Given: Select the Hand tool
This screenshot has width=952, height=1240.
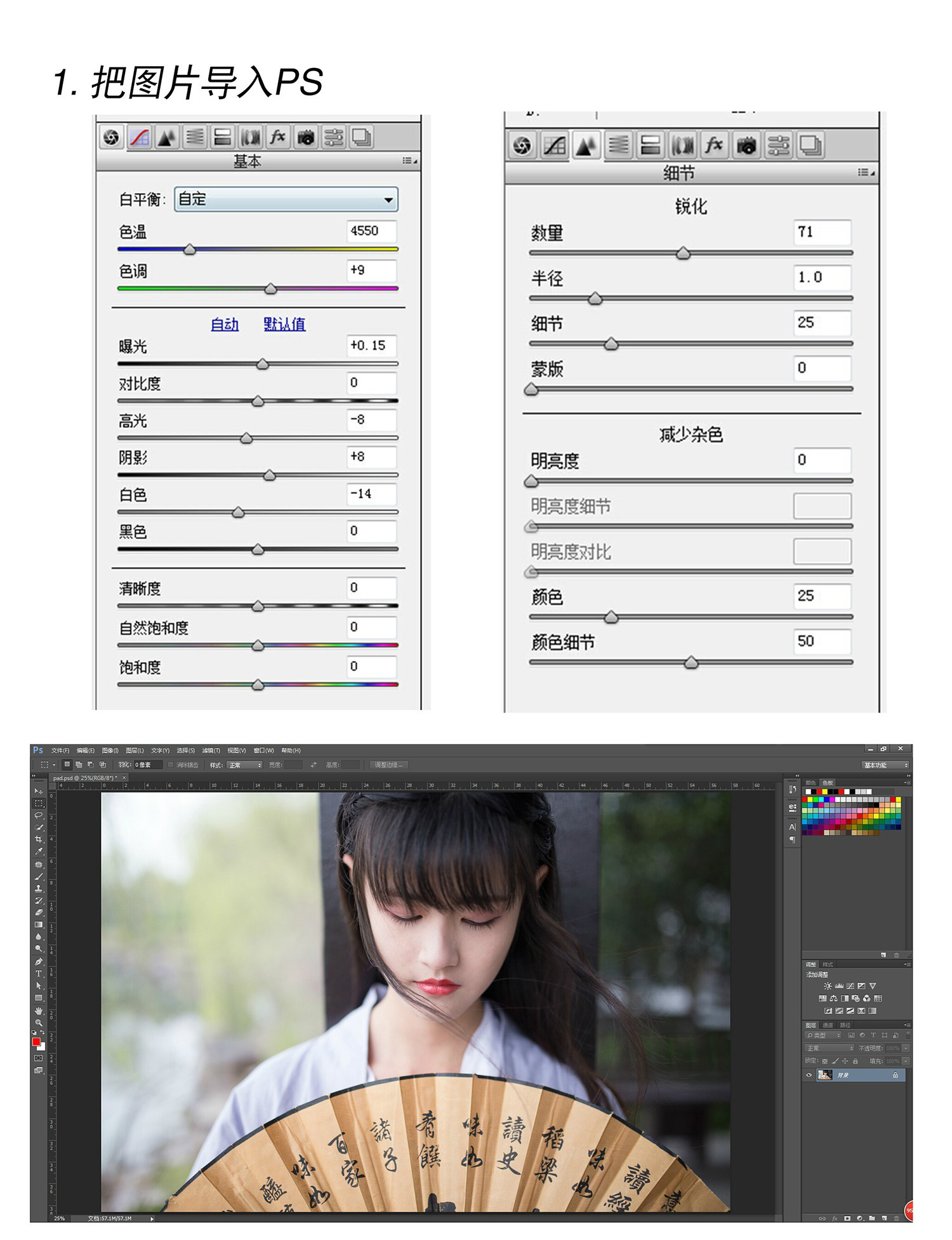Looking at the screenshot, I should pos(39,1011).
